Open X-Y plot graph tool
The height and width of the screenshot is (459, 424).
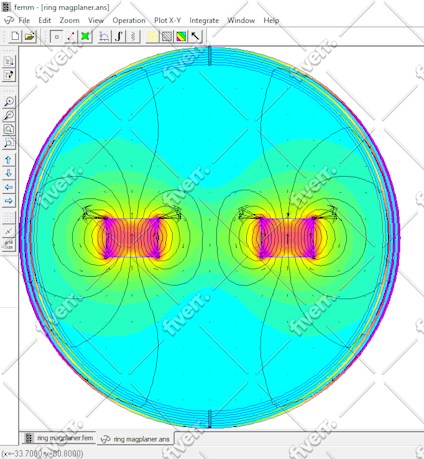click(x=104, y=36)
